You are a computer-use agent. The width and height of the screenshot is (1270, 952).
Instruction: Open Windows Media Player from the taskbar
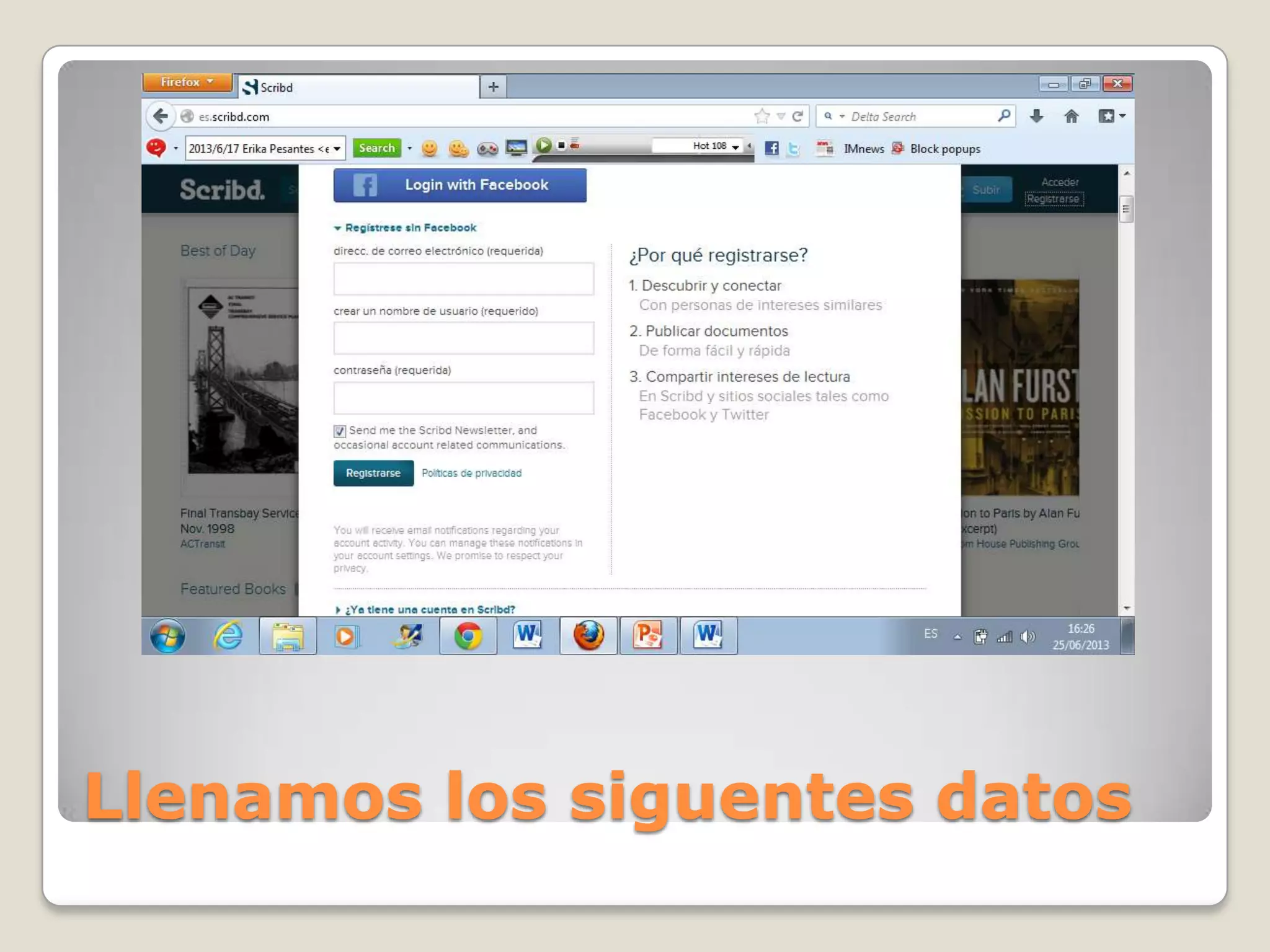(347, 637)
